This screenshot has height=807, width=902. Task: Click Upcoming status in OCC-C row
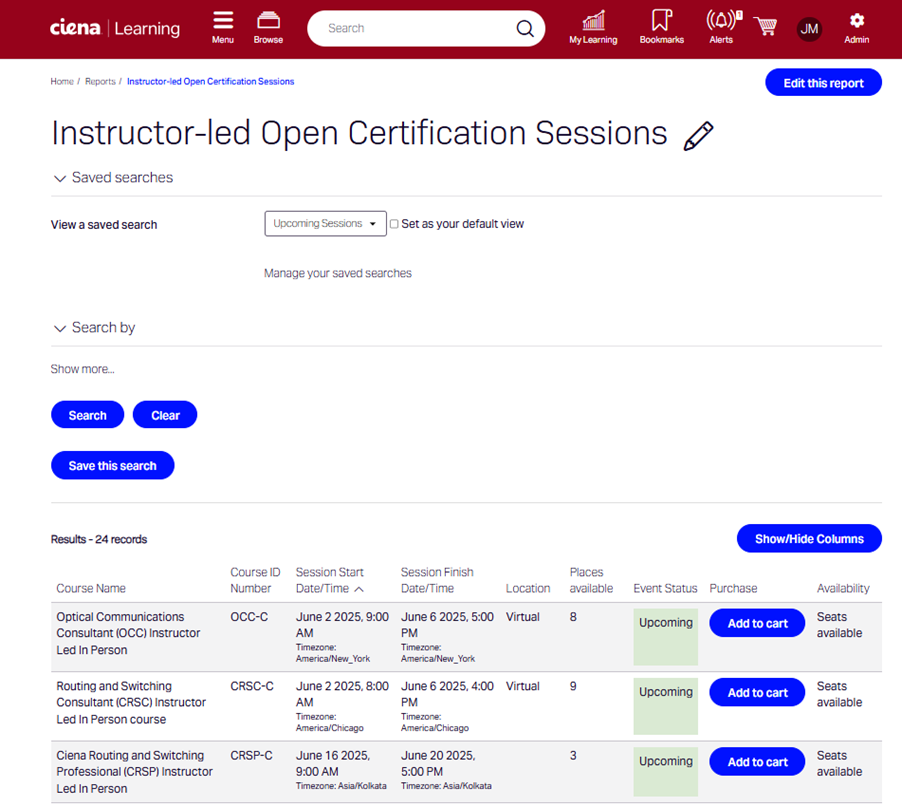666,623
